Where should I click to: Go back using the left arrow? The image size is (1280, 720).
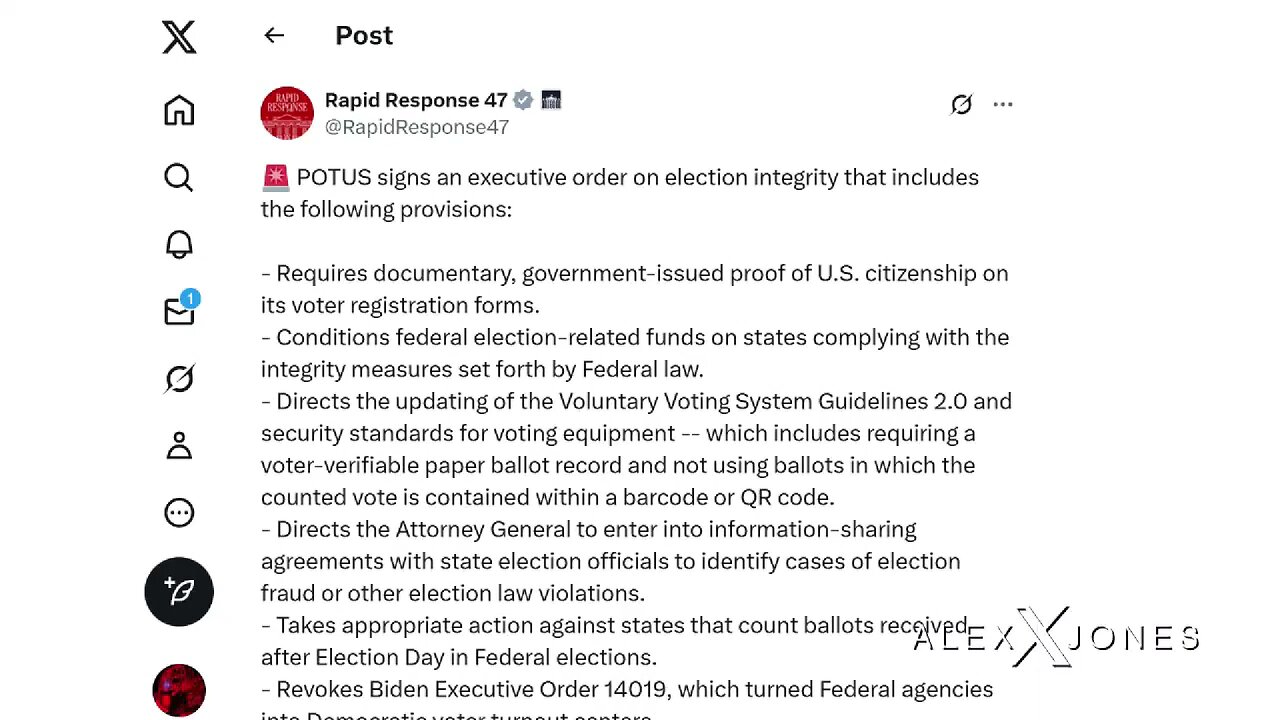coord(274,36)
